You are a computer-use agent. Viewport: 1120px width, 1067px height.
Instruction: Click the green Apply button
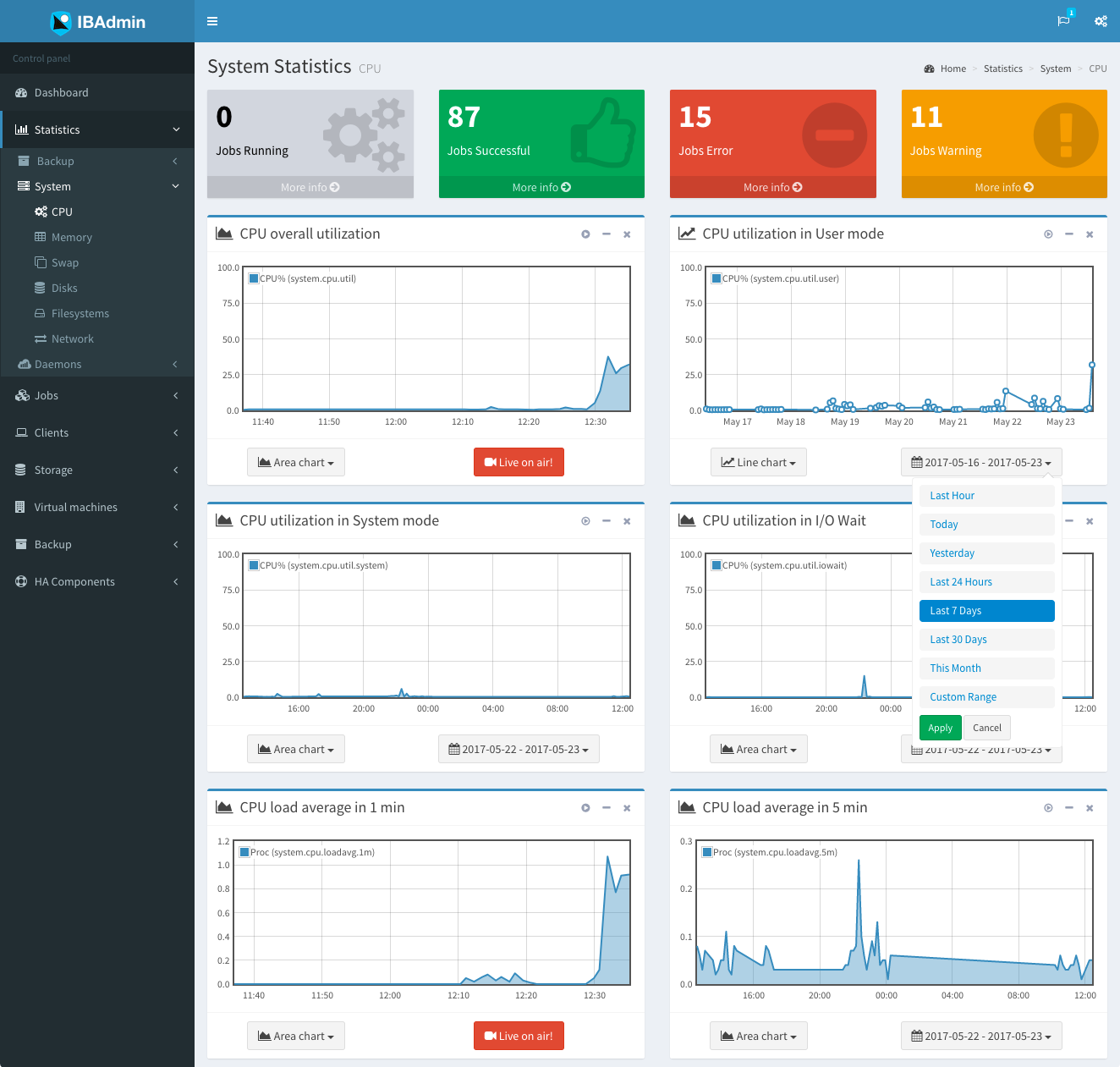tap(941, 728)
